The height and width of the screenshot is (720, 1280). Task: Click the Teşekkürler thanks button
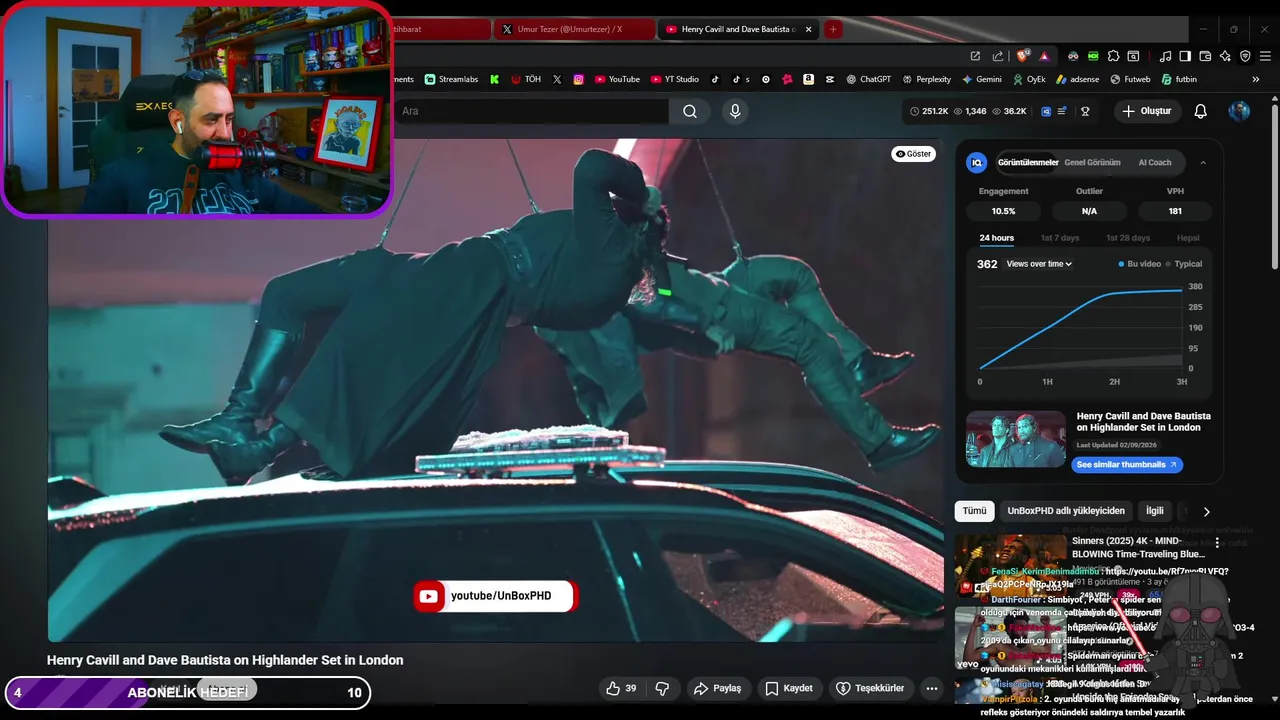pos(870,688)
